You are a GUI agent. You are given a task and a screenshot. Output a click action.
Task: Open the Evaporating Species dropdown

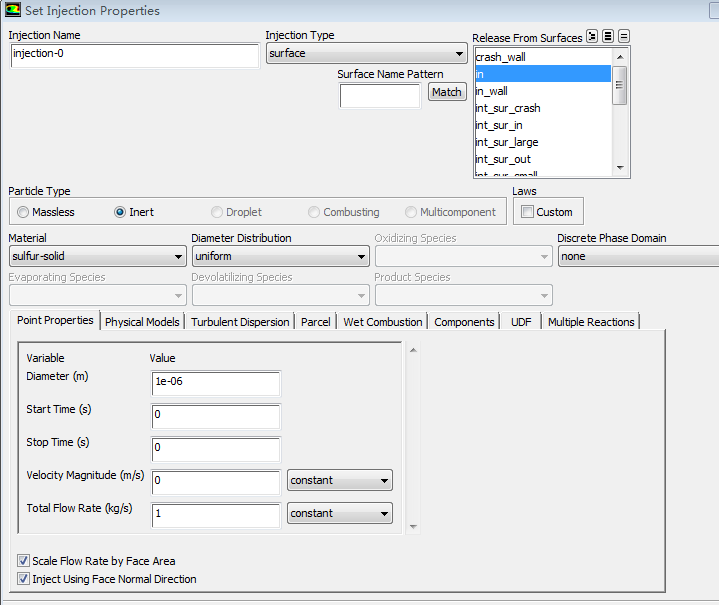(98, 295)
